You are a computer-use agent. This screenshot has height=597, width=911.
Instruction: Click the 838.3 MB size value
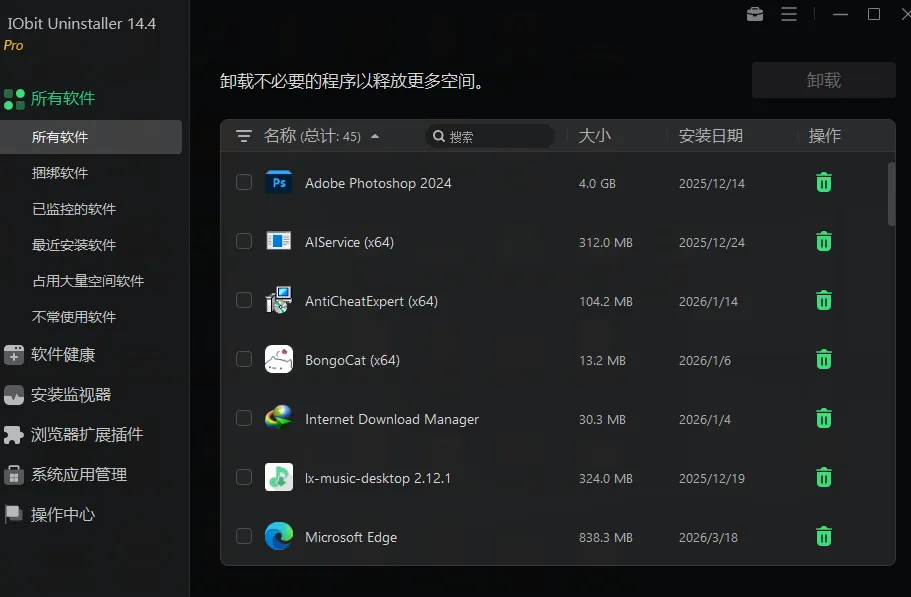pyautogui.click(x=605, y=538)
